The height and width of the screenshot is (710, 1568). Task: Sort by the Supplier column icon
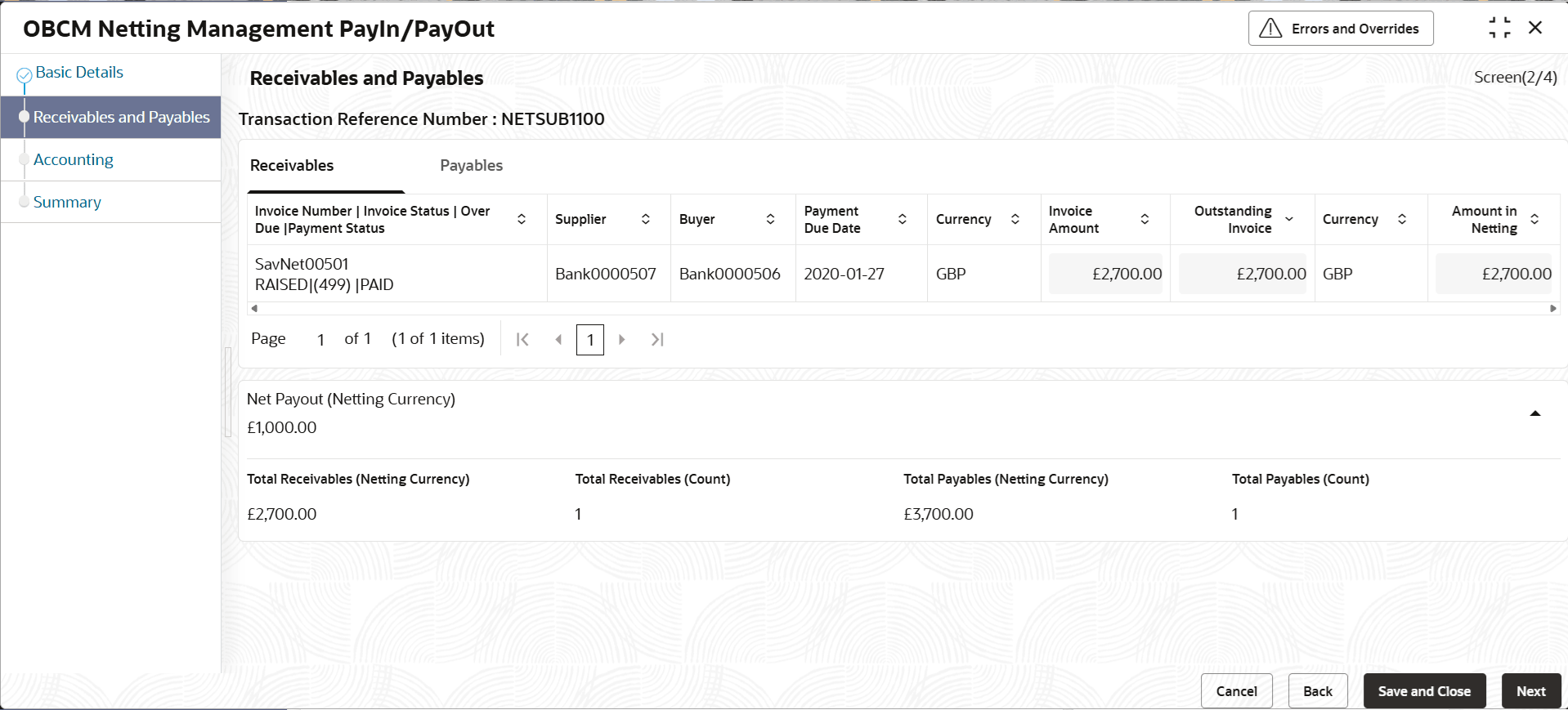point(645,219)
